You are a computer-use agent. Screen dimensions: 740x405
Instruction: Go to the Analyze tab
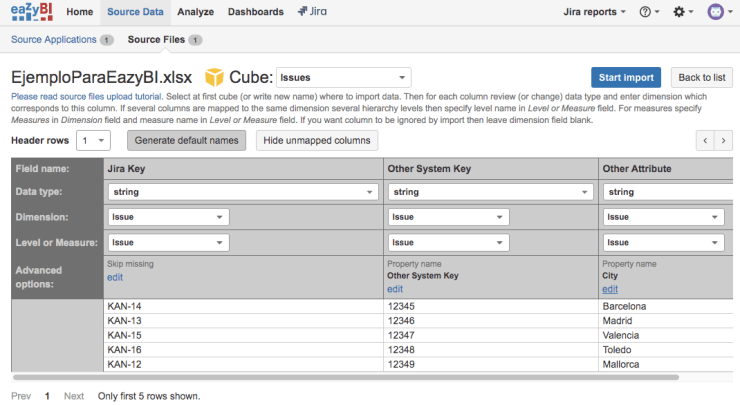(x=194, y=12)
